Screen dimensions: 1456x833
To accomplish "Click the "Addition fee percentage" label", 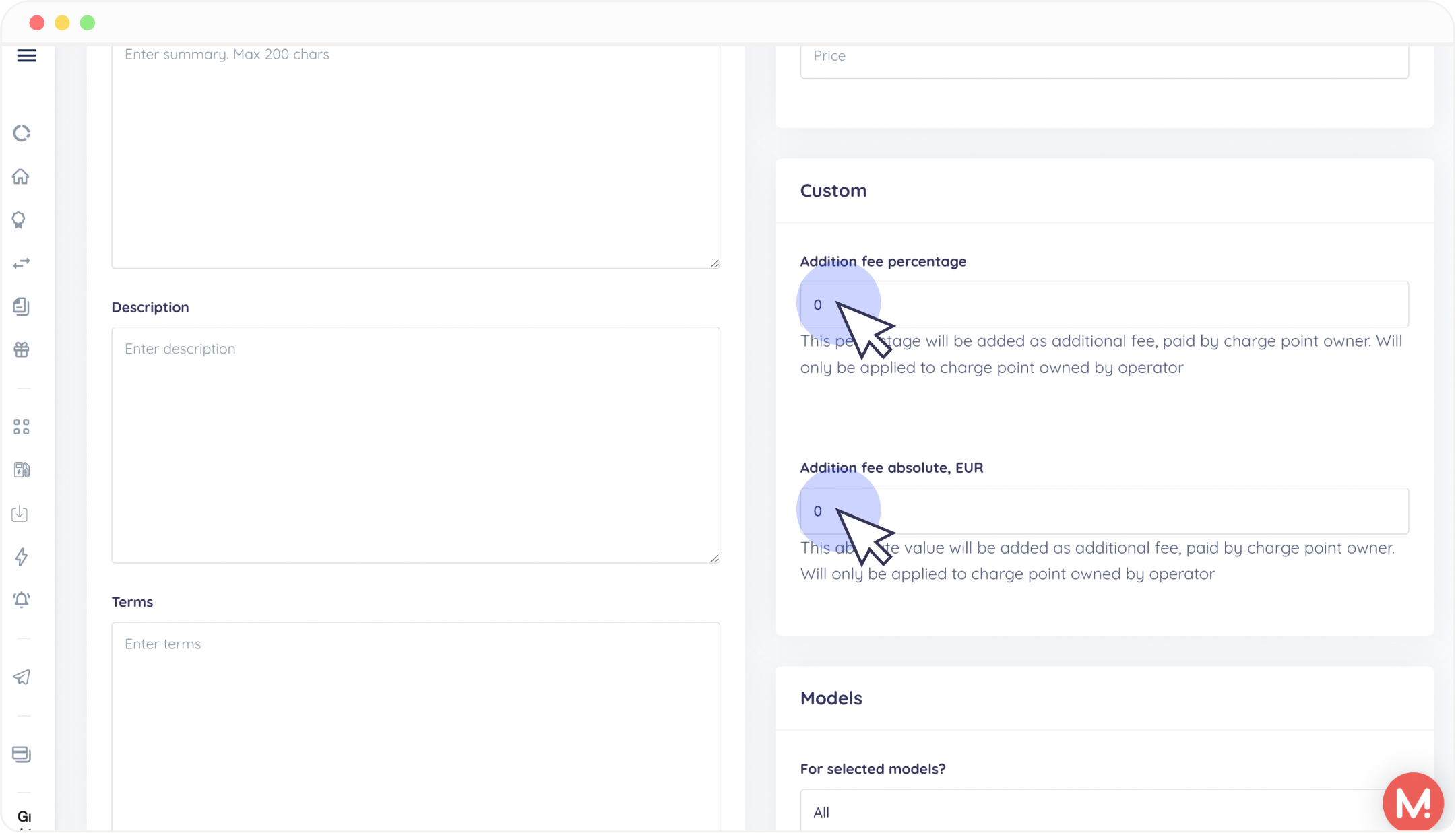I will [x=883, y=261].
